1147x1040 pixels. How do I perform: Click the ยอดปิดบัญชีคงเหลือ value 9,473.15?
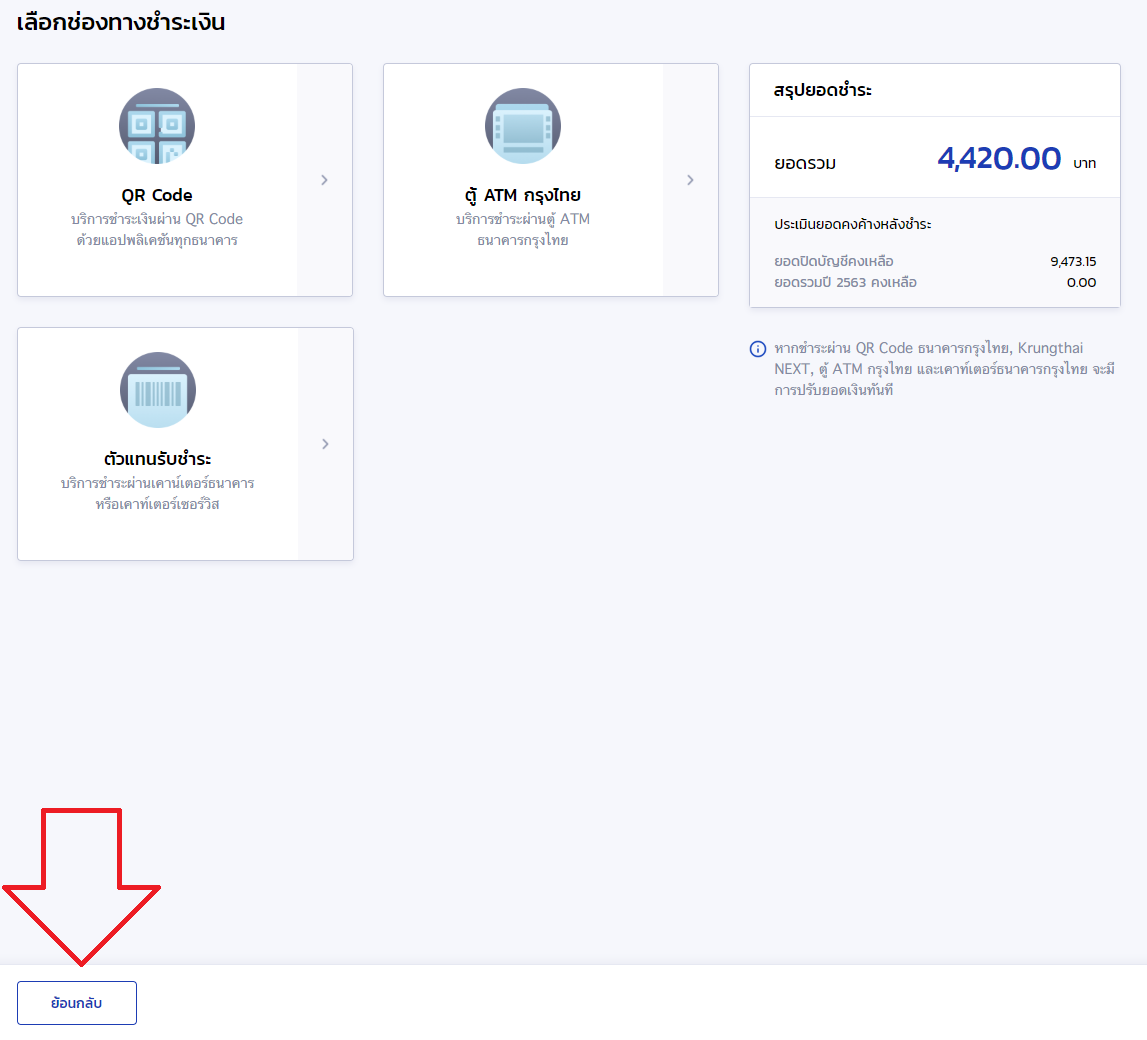coord(1072,262)
